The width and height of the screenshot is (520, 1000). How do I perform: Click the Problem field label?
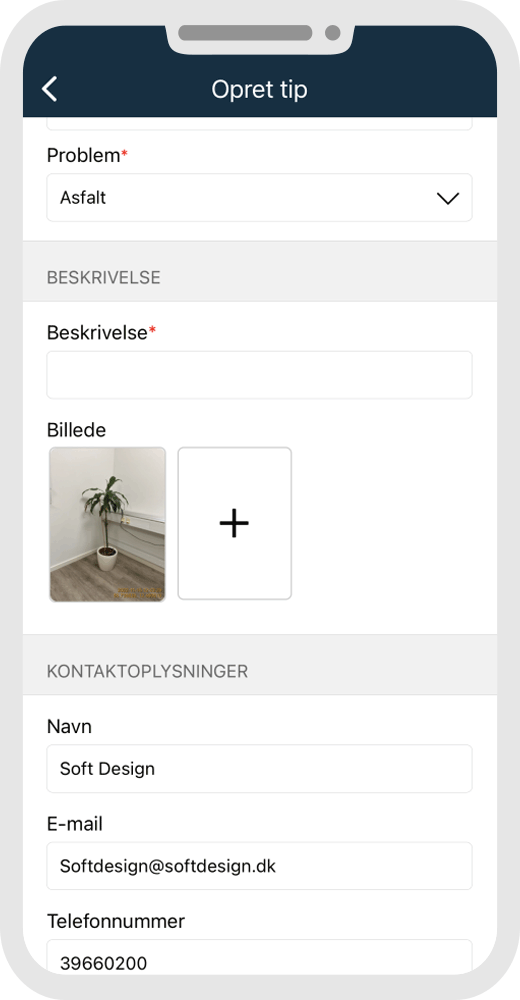pyautogui.click(x=83, y=155)
